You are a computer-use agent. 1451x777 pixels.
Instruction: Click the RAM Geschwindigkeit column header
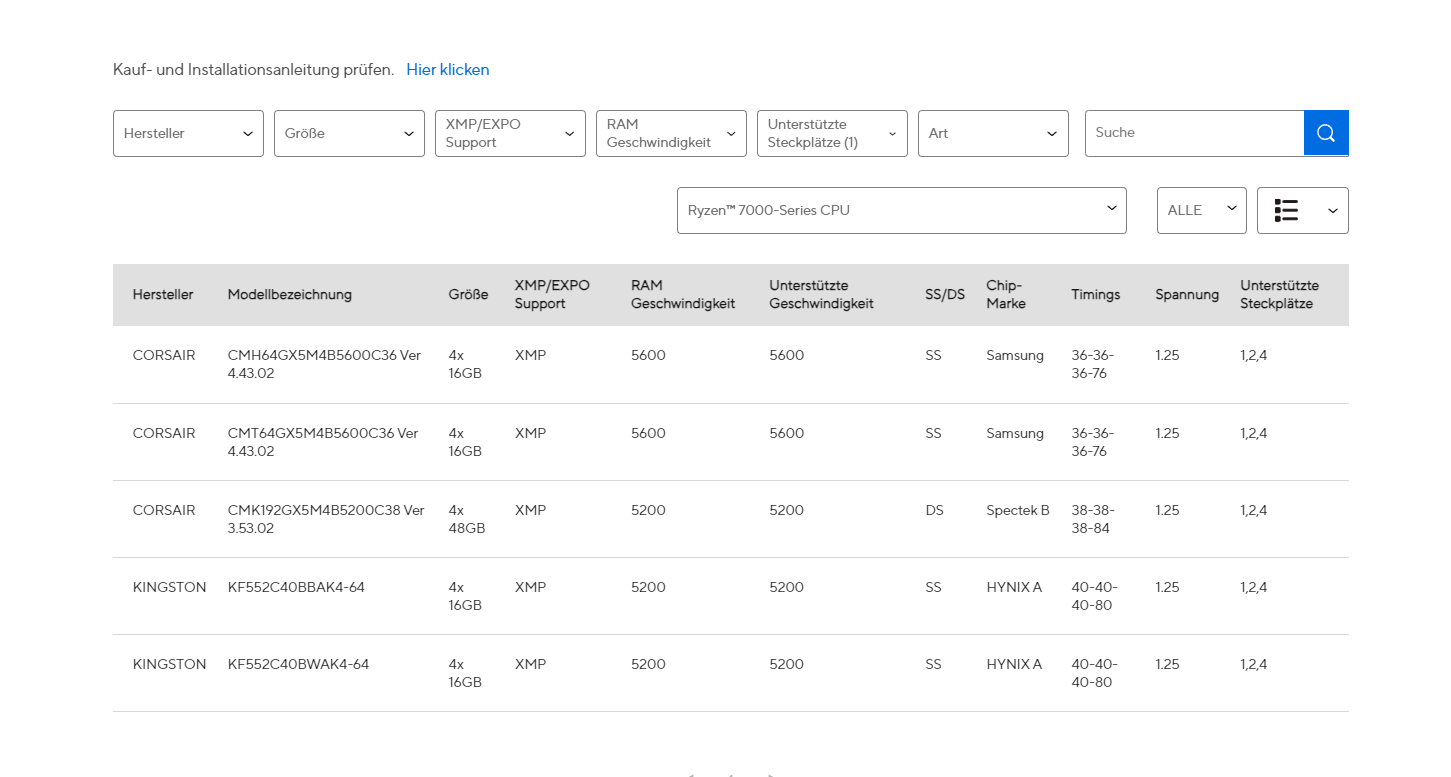tap(682, 295)
